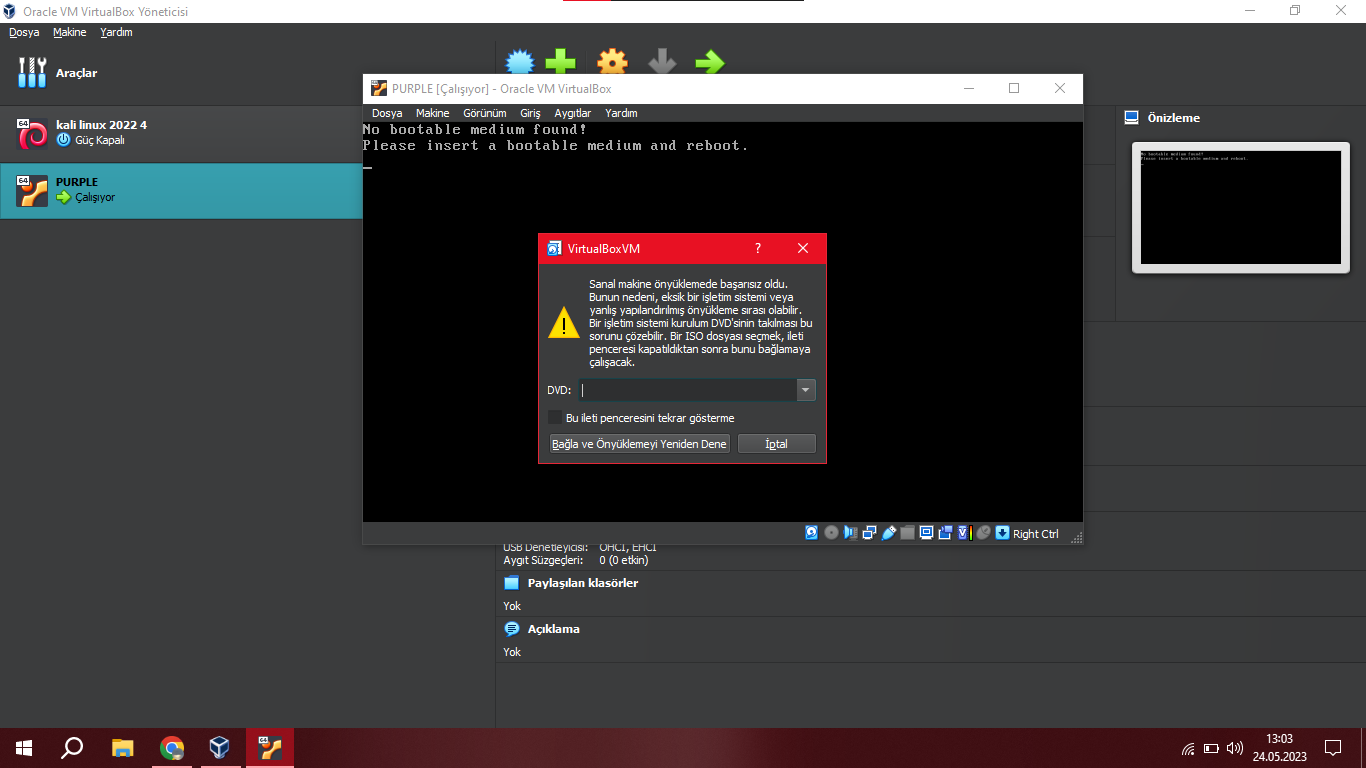Open Giriş menu in PURPLE VM window
1366x768 pixels.
[x=530, y=113]
